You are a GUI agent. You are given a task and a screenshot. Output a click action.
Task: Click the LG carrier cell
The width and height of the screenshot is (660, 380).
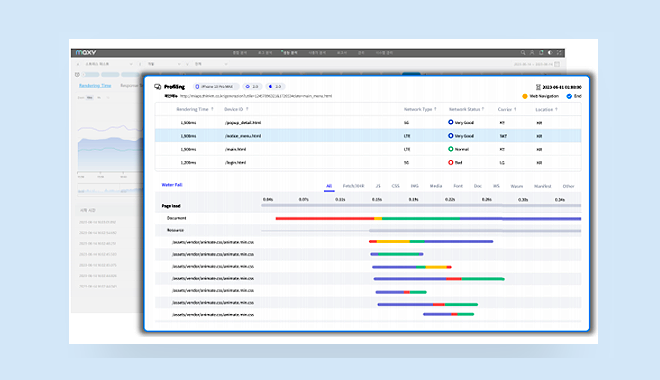click(502, 162)
